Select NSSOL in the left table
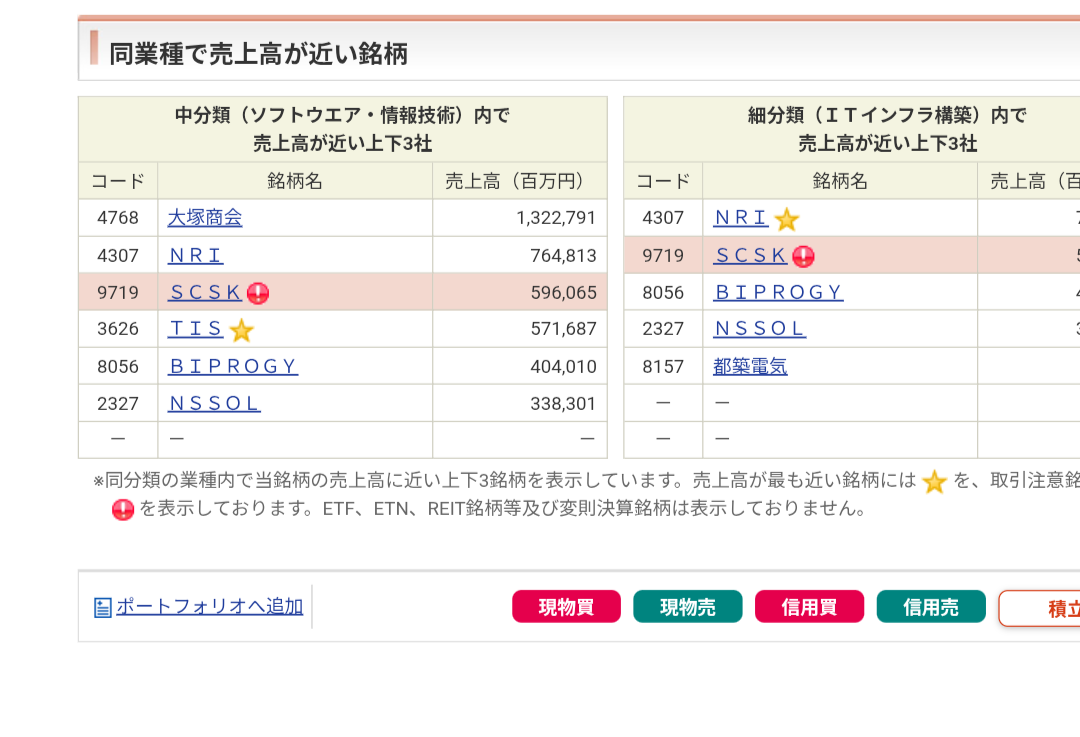This screenshot has height=737, width=1080. 214,403
